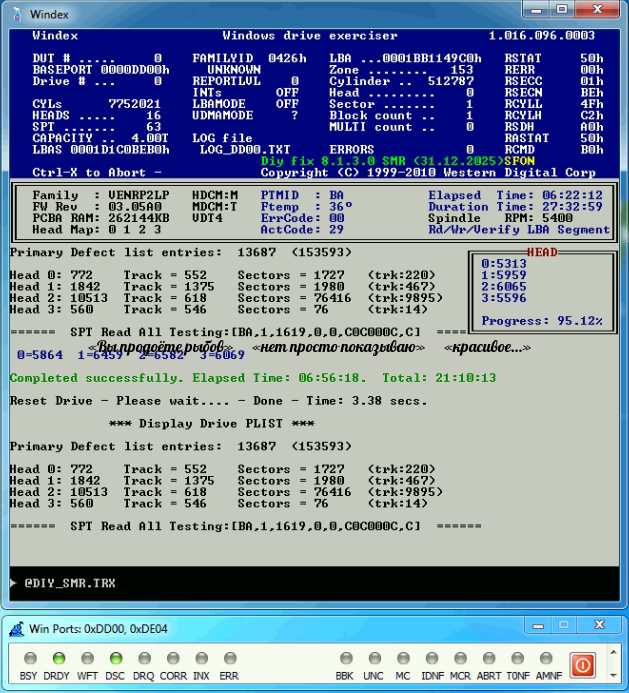Viewport: 629px width, 693px height.
Task: Click the BBK error indicator light
Action: [x=346, y=659]
